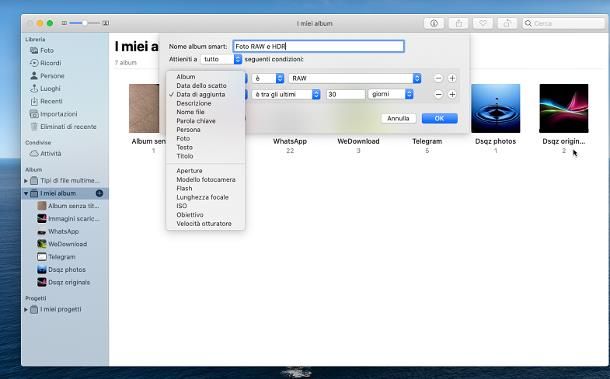610x379 pixels.
Task: Open Attività under Condivise
Action: point(51,153)
